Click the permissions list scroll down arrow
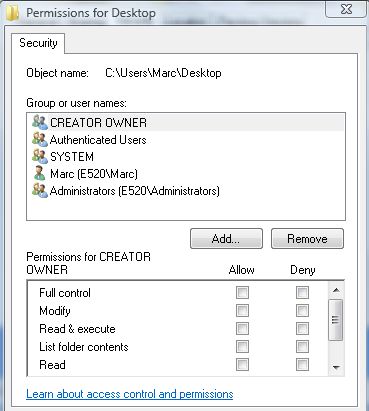The height and width of the screenshot is (411, 369). point(336,367)
